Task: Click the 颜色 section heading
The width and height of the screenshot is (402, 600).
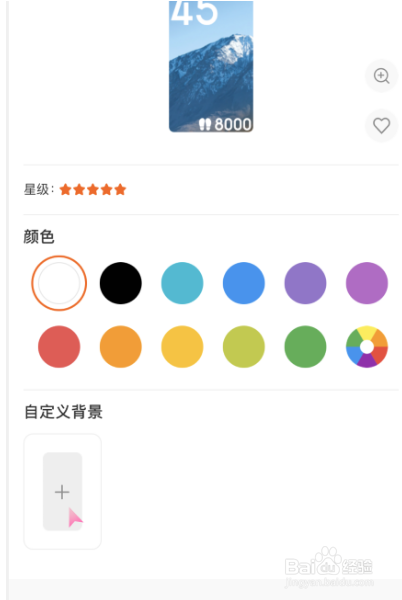Action: tap(39, 236)
